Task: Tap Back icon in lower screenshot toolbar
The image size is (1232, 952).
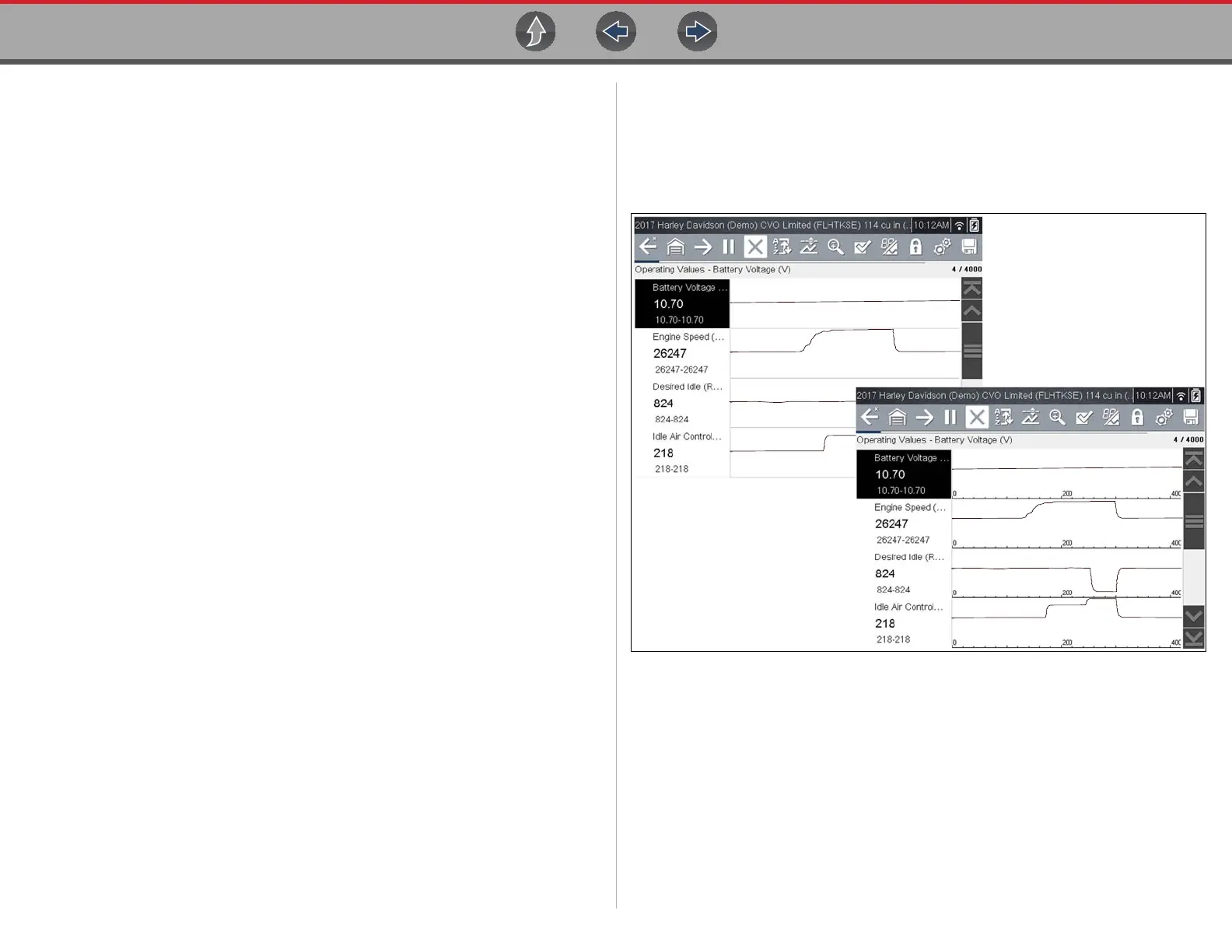Action: (870, 417)
